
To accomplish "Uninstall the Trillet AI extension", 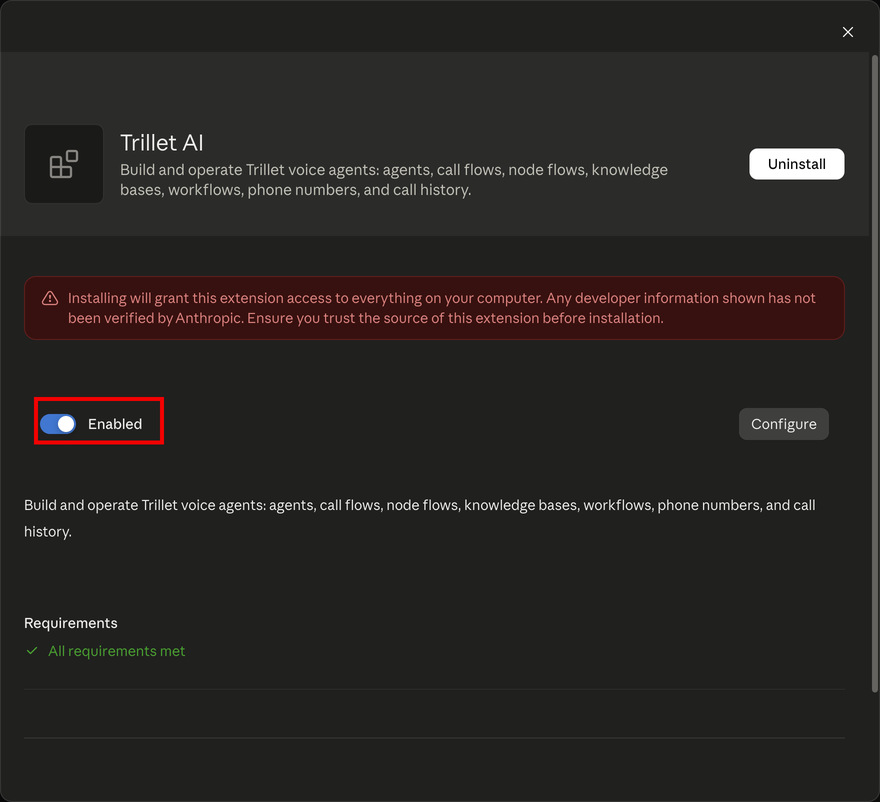I will 796,164.
